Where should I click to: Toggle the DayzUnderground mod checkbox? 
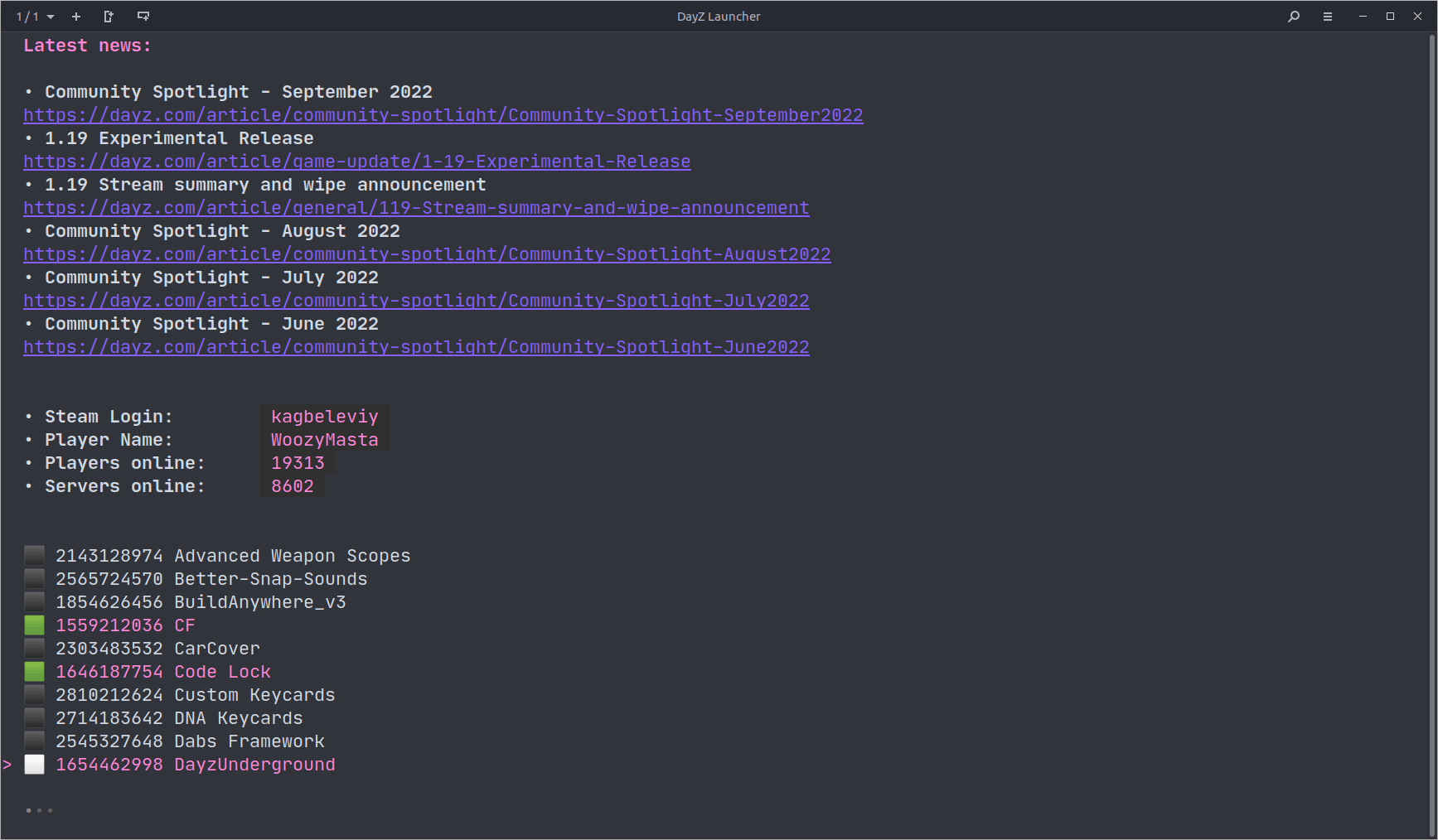(x=34, y=765)
